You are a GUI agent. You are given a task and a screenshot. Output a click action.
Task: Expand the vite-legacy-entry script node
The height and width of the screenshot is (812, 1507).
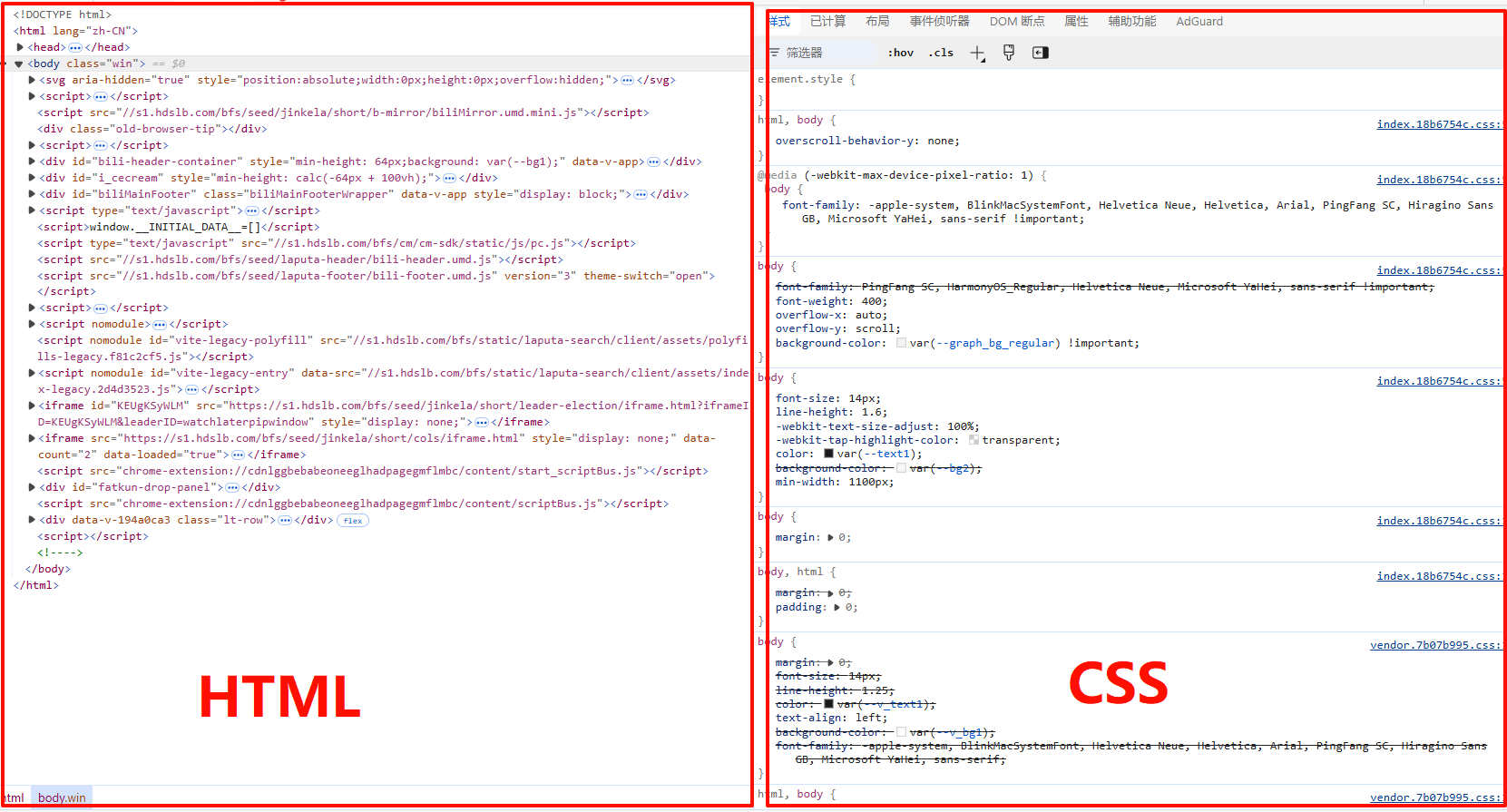(32, 373)
